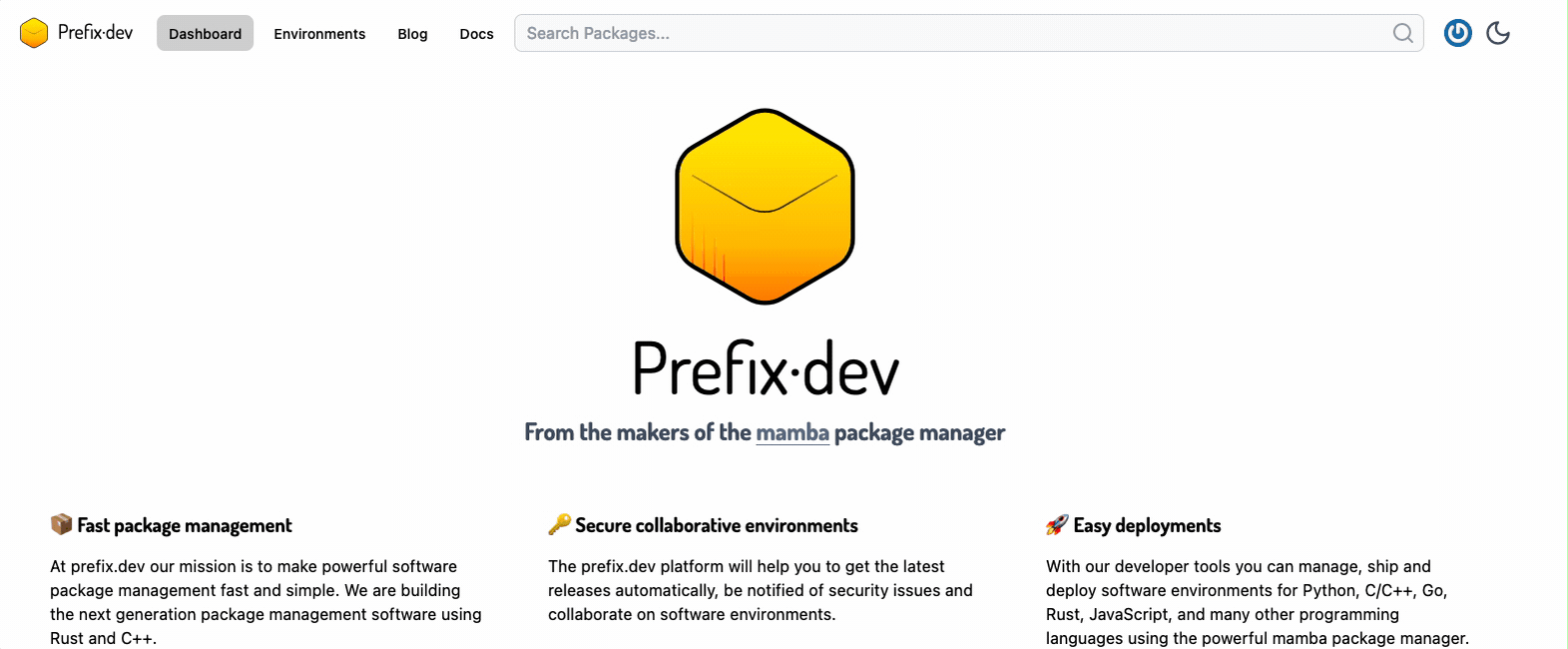
Task: Go to the Environments page
Action: (319, 33)
